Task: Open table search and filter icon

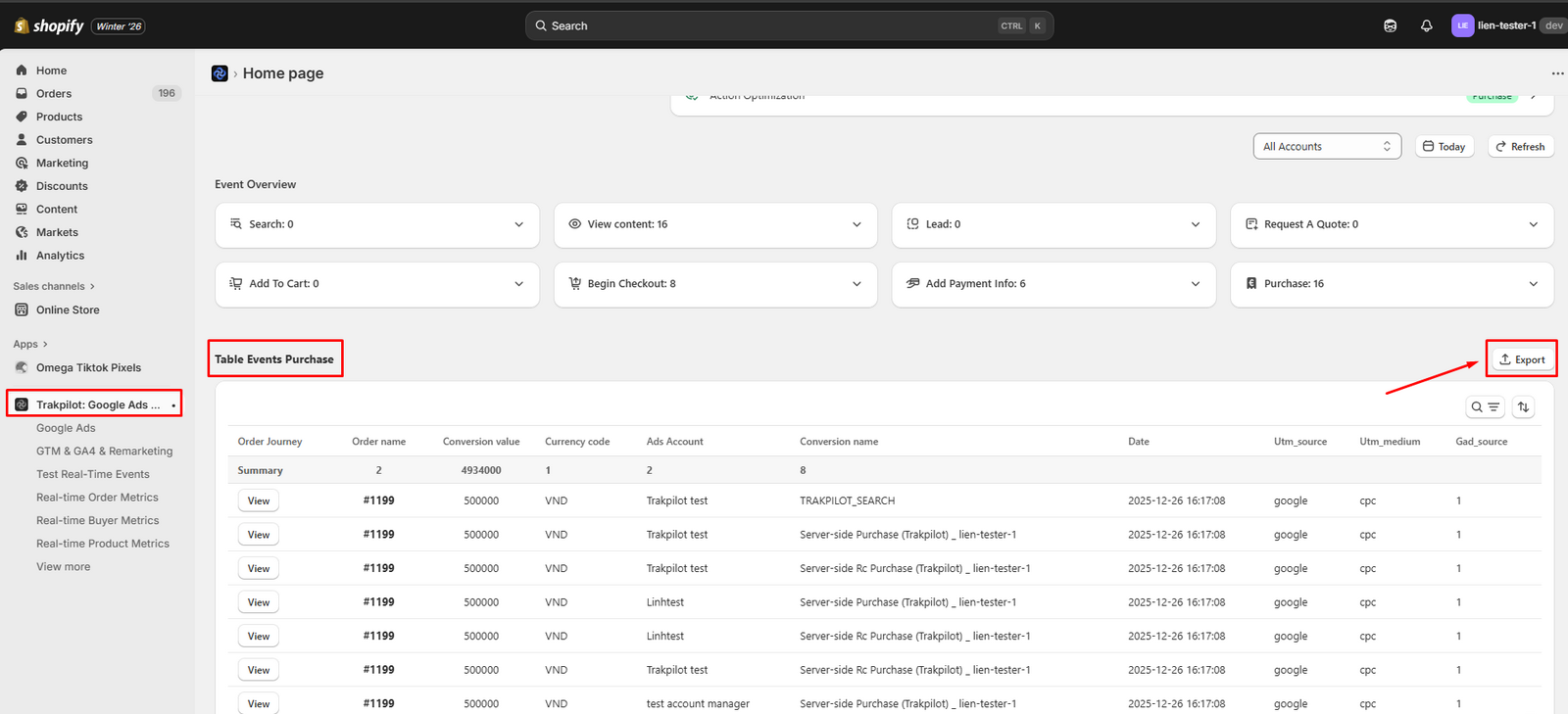Action: pos(1485,407)
